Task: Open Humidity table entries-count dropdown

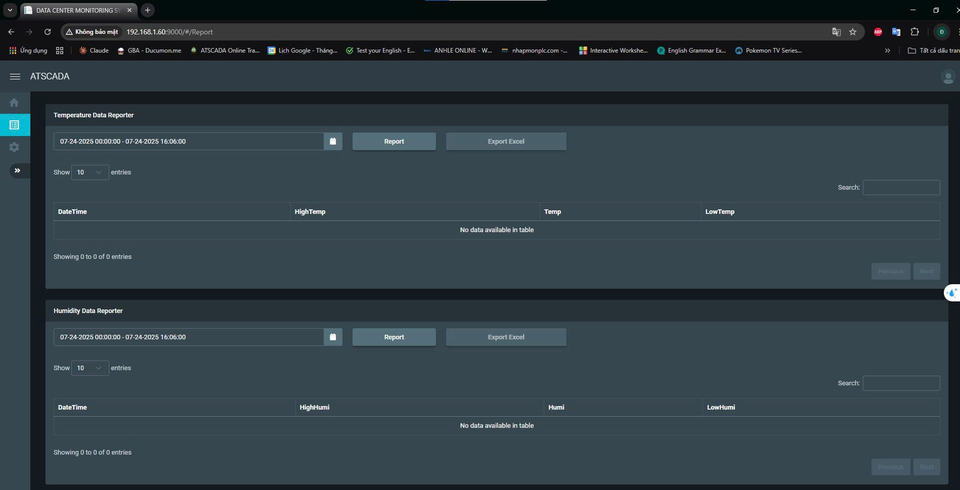Action: pos(90,368)
